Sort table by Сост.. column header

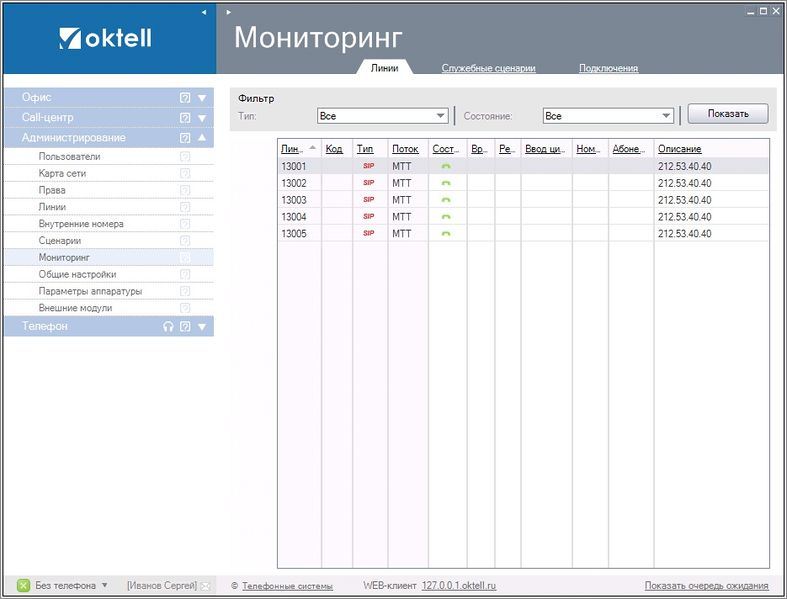click(x=446, y=149)
